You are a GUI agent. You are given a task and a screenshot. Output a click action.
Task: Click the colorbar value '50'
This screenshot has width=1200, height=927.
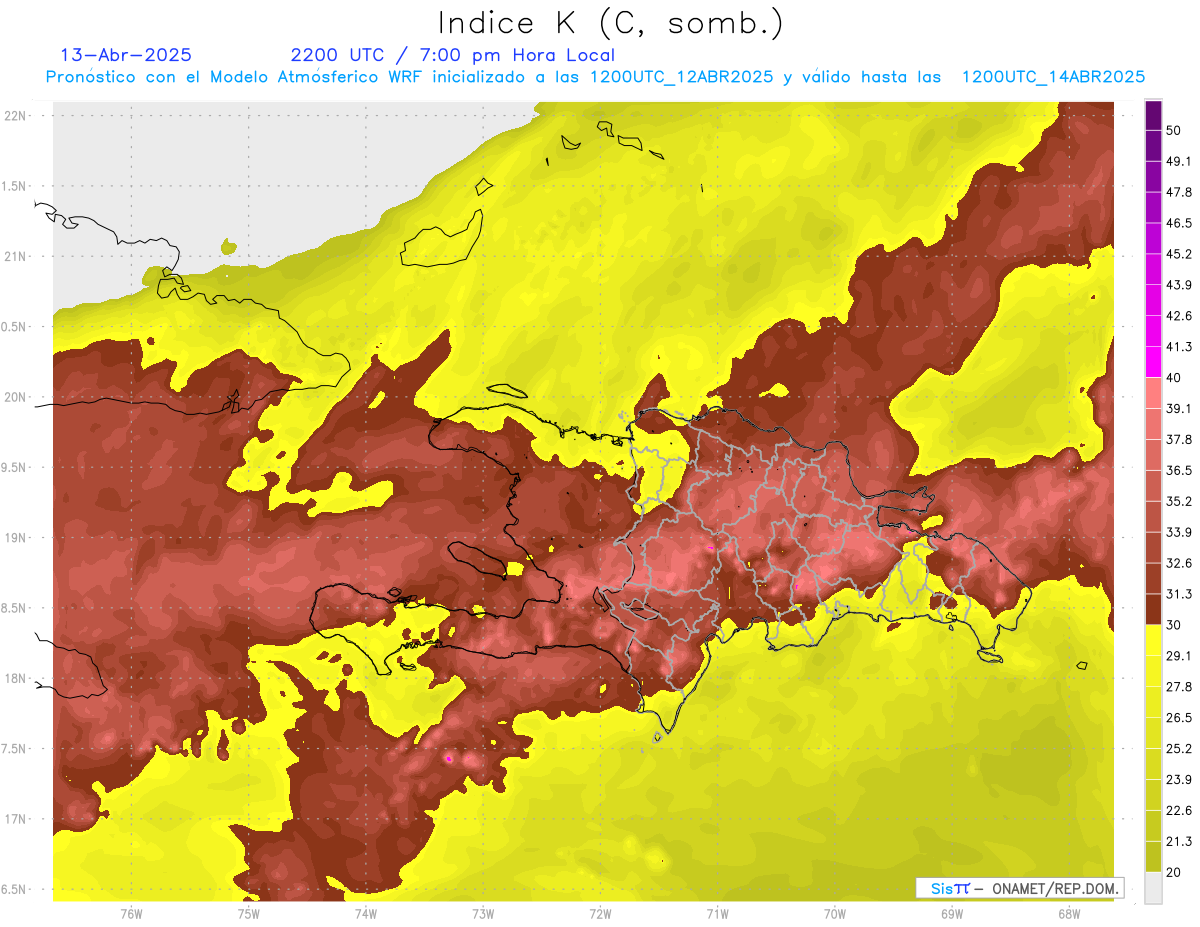tap(1174, 131)
